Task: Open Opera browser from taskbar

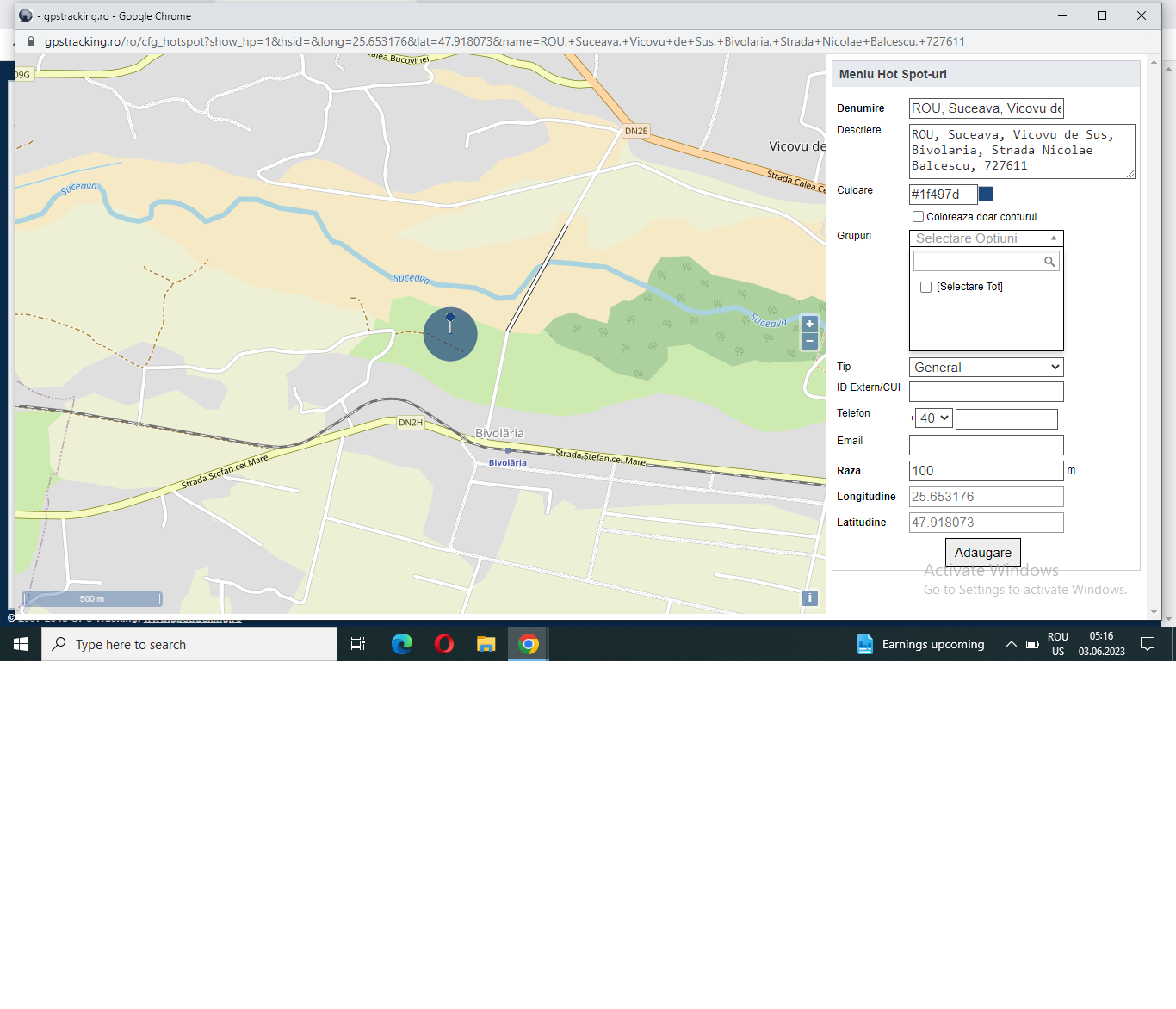Action: coord(444,644)
